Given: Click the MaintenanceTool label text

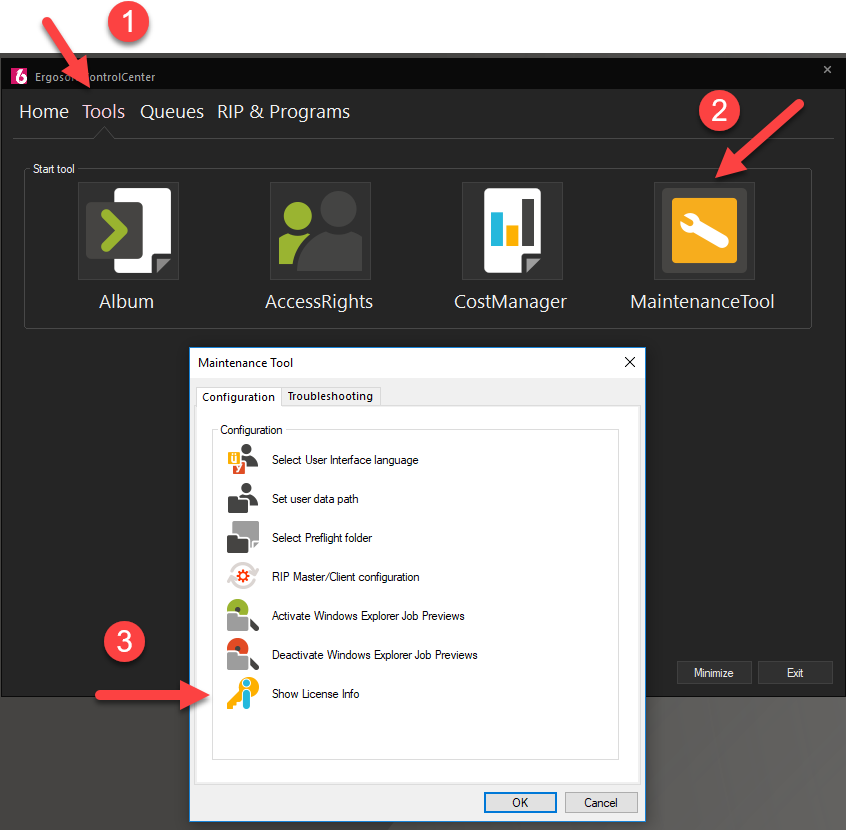Looking at the screenshot, I should tap(702, 302).
